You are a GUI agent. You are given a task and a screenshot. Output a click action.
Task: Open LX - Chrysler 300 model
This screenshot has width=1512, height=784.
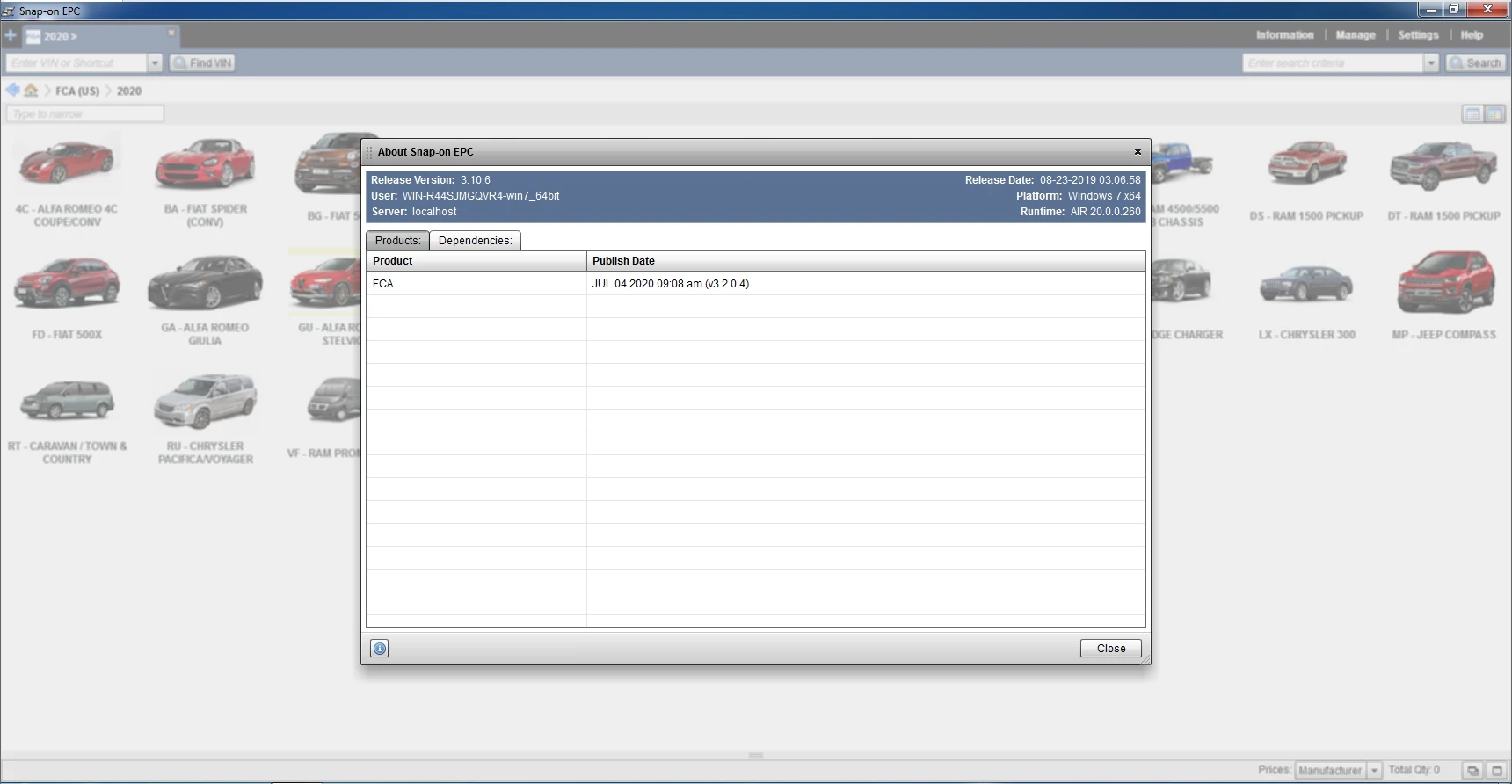pos(1306,301)
